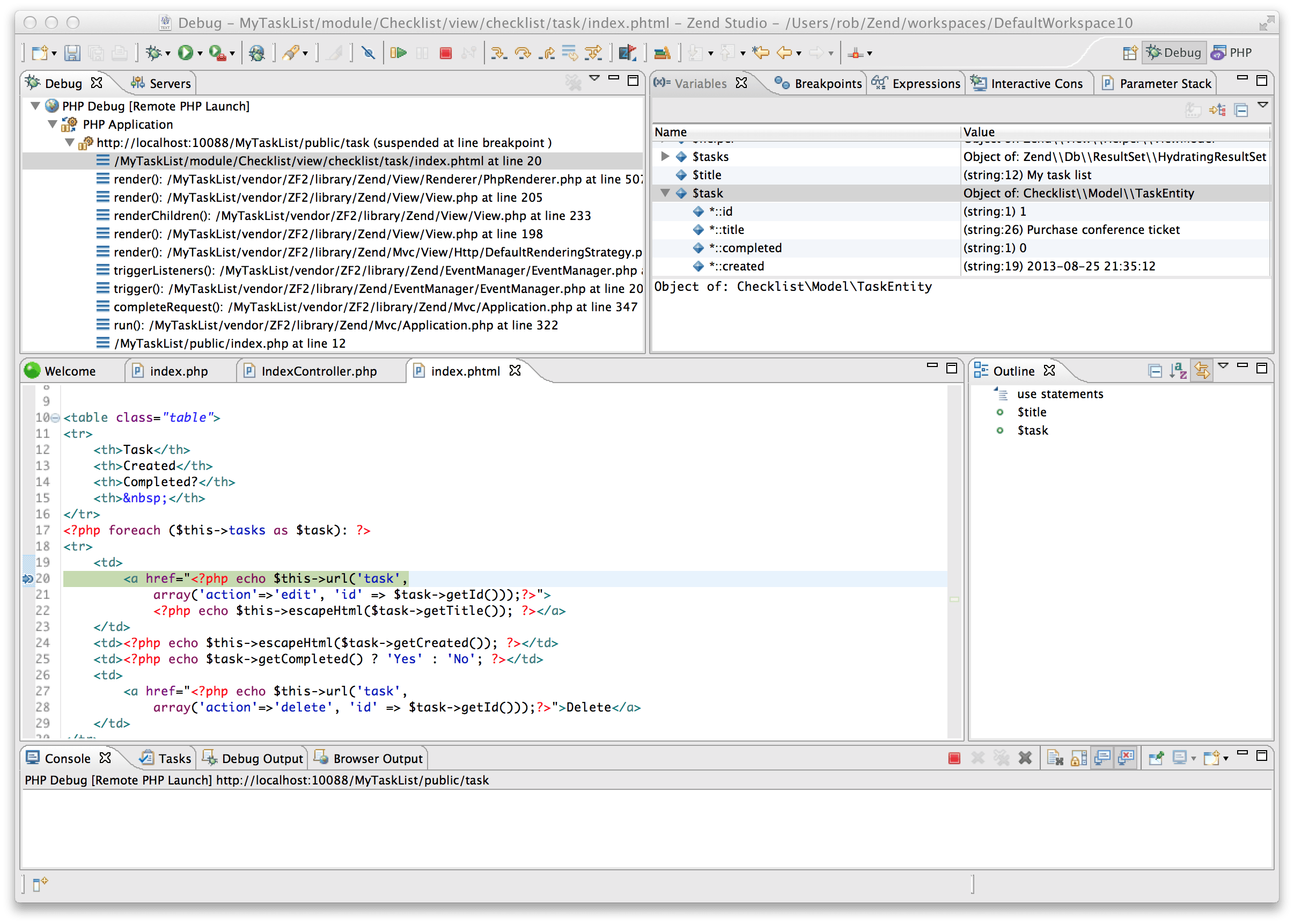The width and height of the screenshot is (1294, 924).
Task: Select the Step Over icon
Action: 522,53
